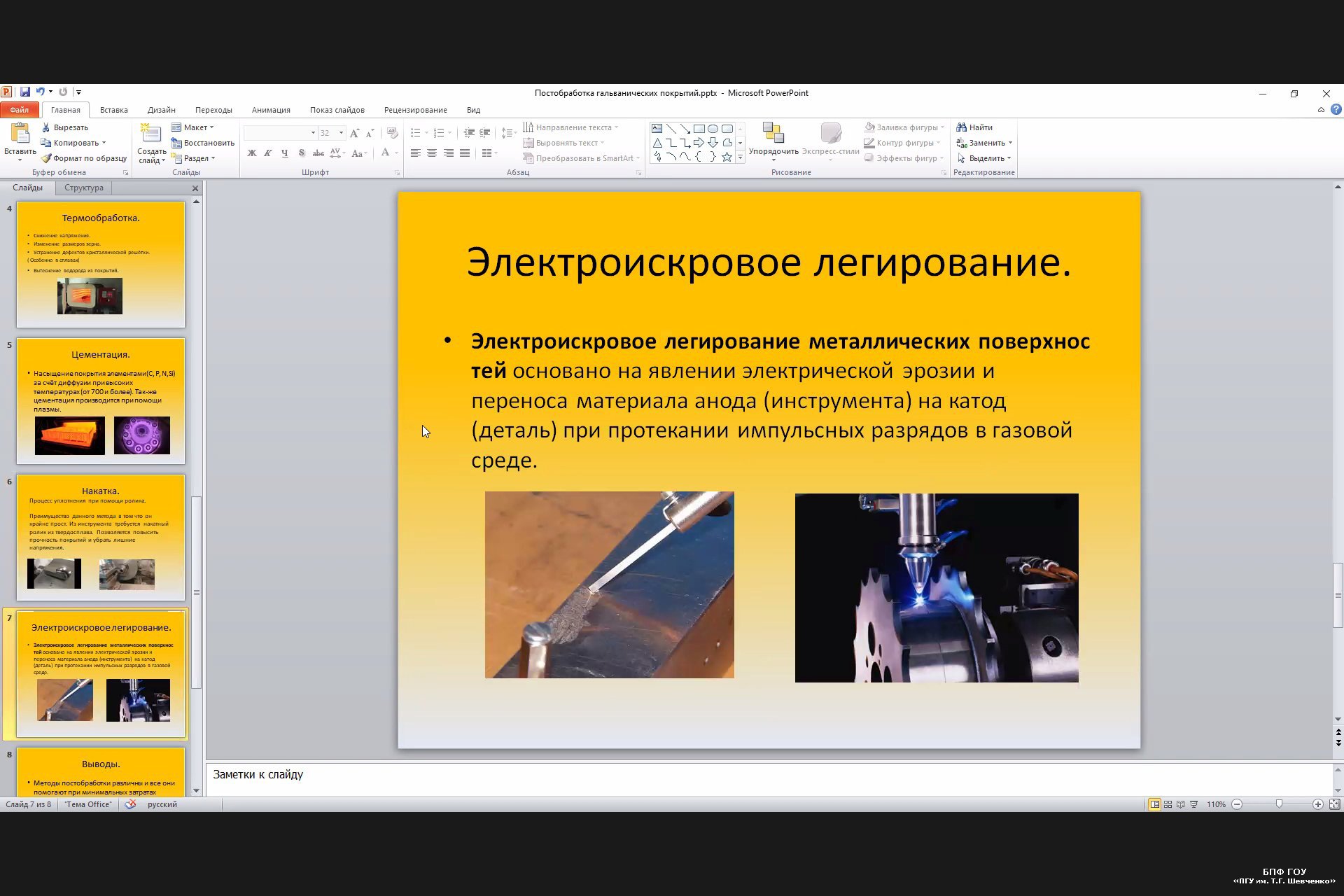Image resolution: width=1344 pixels, height=896 pixels.
Task: Toggle Italic (К) formatting
Action: [x=268, y=153]
